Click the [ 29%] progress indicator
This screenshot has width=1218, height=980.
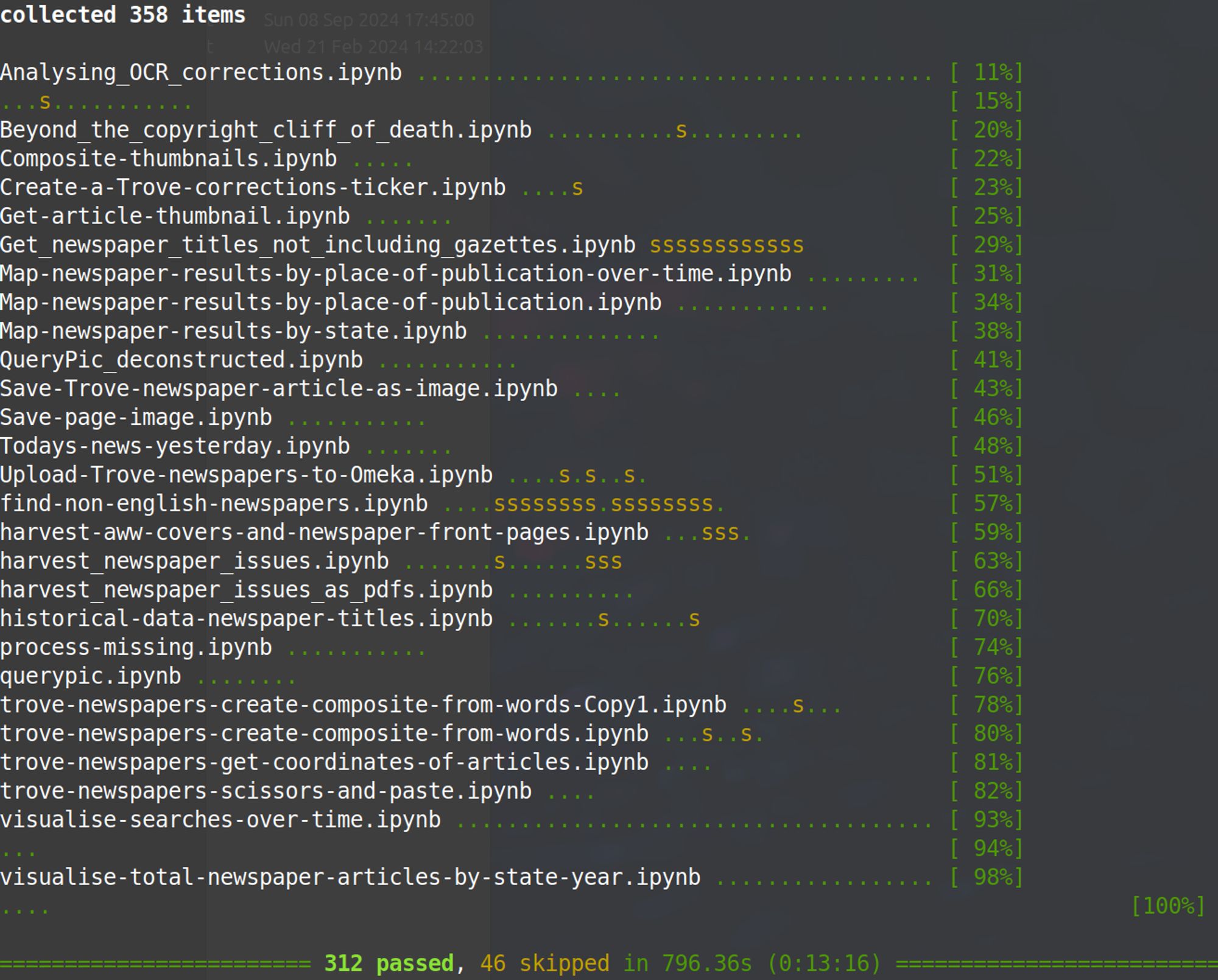[986, 245]
